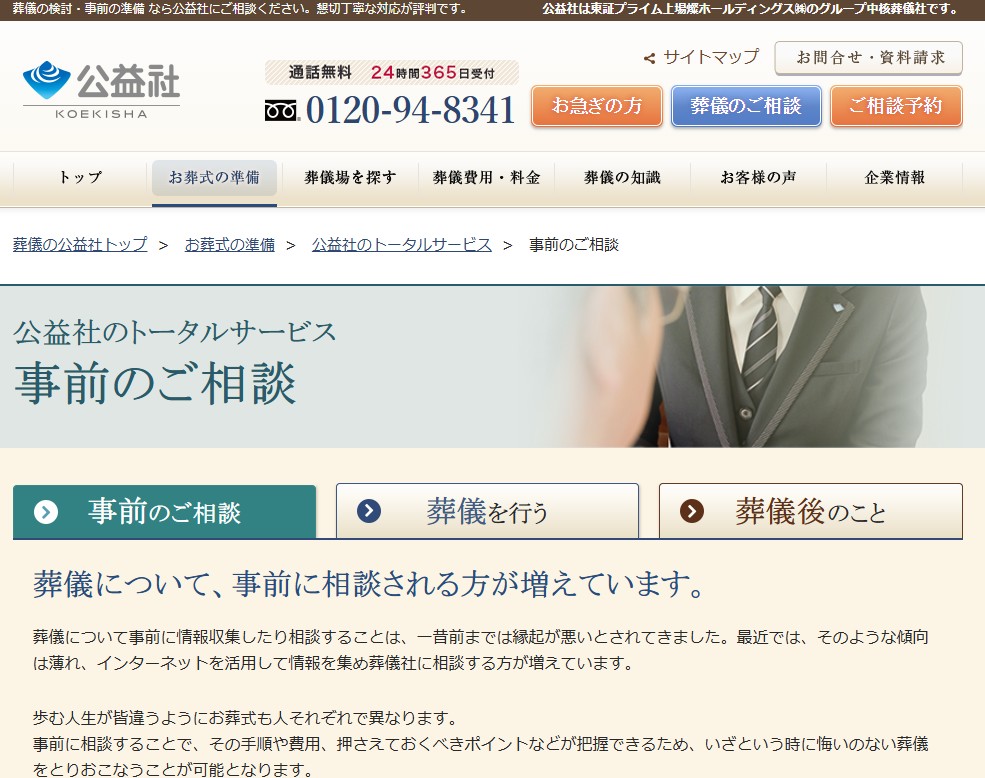Screen dimensions: 985x778
Task: Open the 企業情報 tab
Action: click(895, 177)
